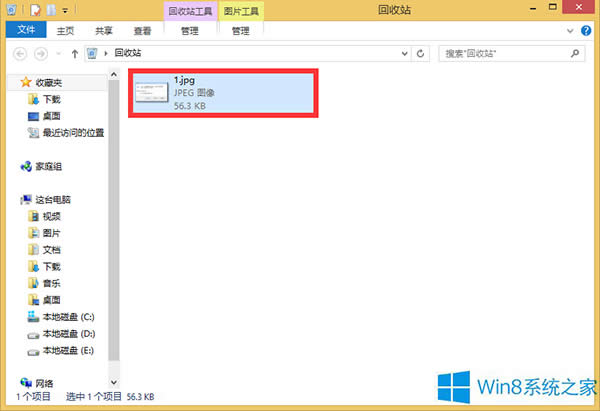The height and width of the screenshot is (411, 600).
Task: Open 桌面 under 收藏夹
Action: pos(51,116)
